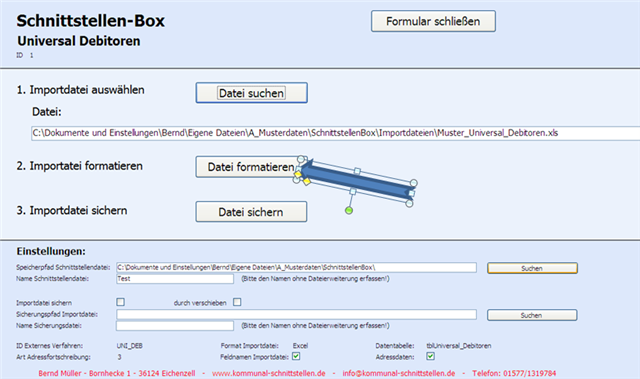Screen dimensions: 640x379
Task: Click the Schnittstellen-Box heading
Action: [91, 21]
